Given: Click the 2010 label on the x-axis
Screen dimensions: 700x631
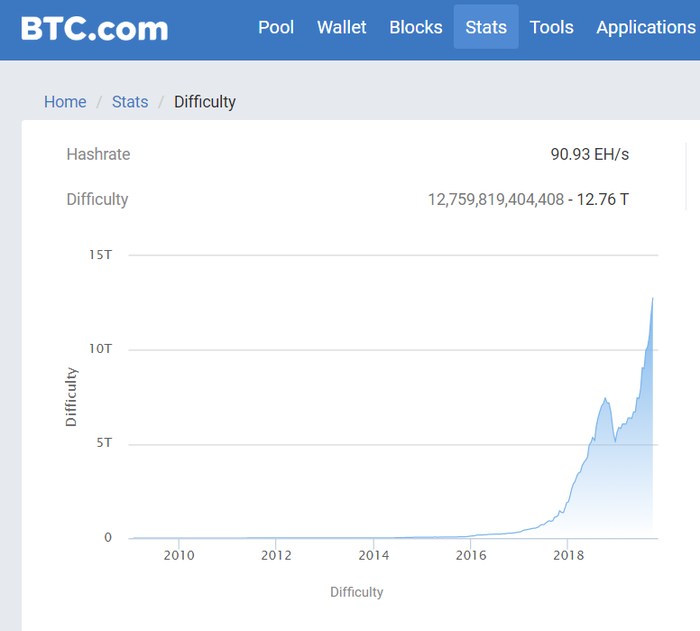Looking at the screenshot, I should 179,555.
